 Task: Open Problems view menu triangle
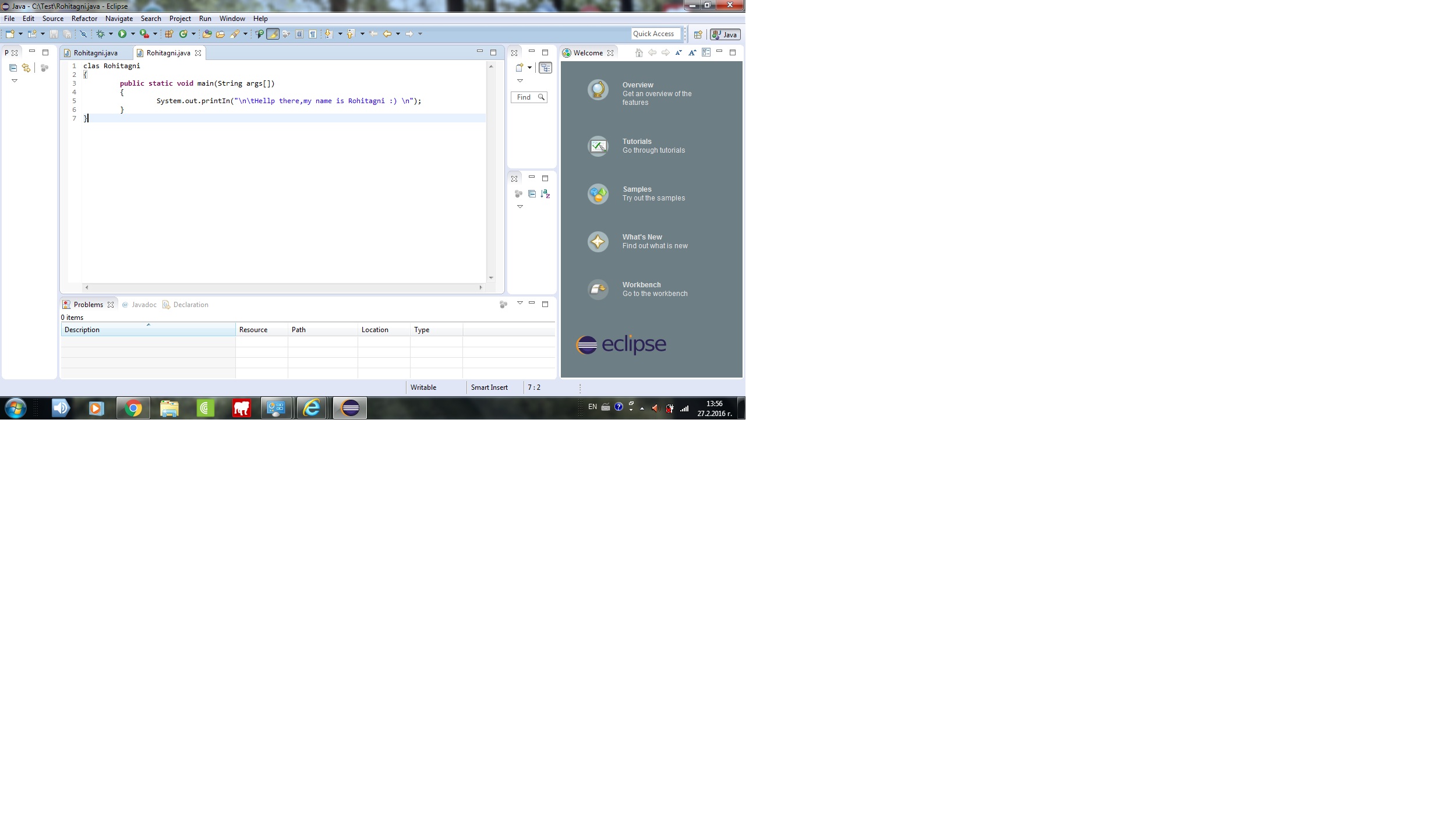[x=520, y=303]
